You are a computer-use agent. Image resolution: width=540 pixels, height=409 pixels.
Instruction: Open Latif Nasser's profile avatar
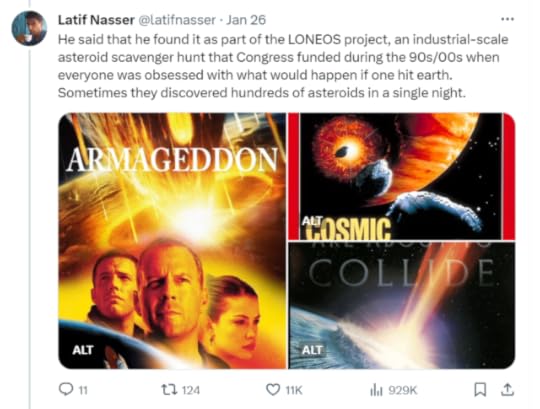coord(29,28)
